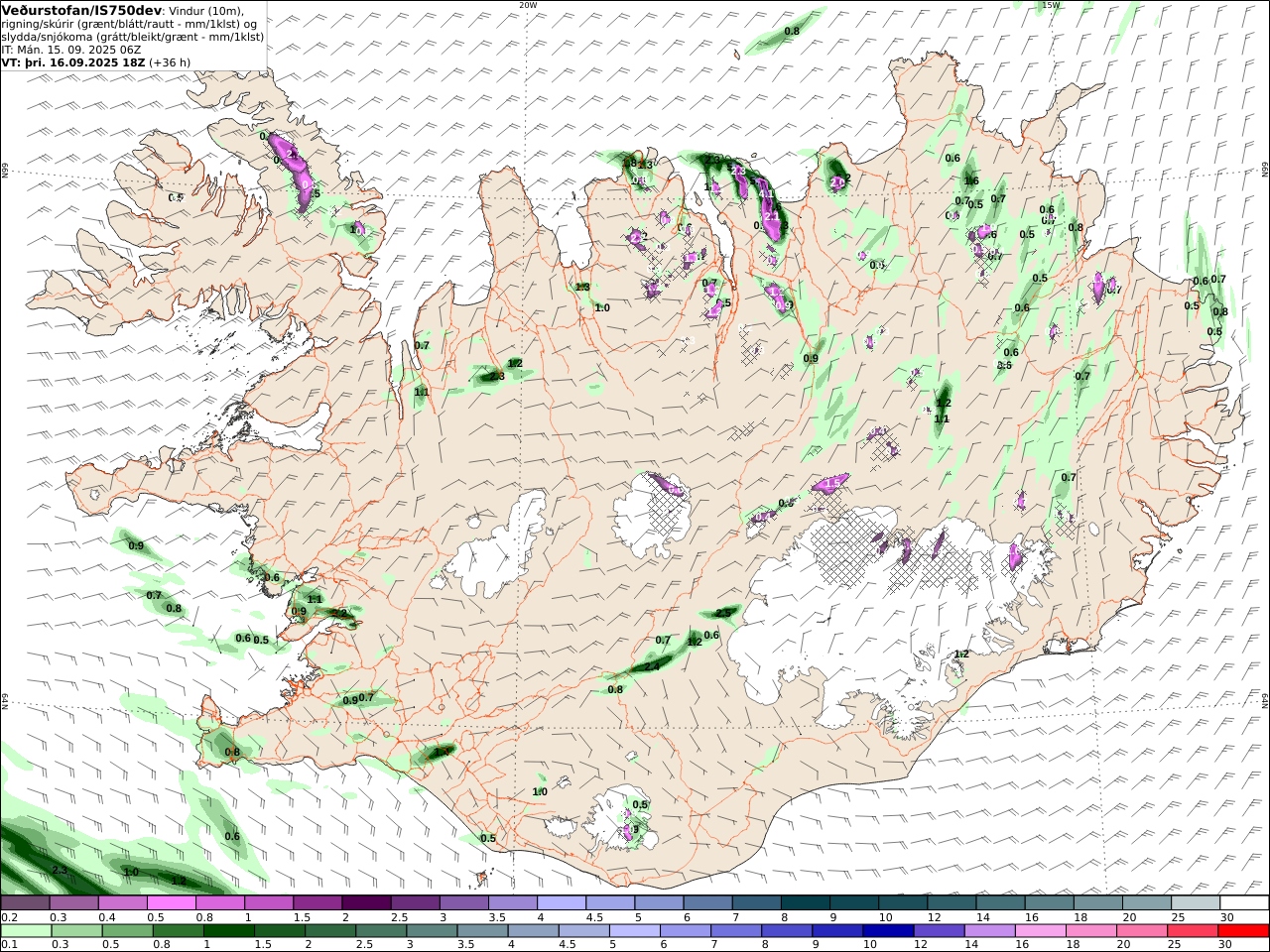
Task: Click the blue swatch labeled 8 in bottom row
Action: tap(787, 931)
